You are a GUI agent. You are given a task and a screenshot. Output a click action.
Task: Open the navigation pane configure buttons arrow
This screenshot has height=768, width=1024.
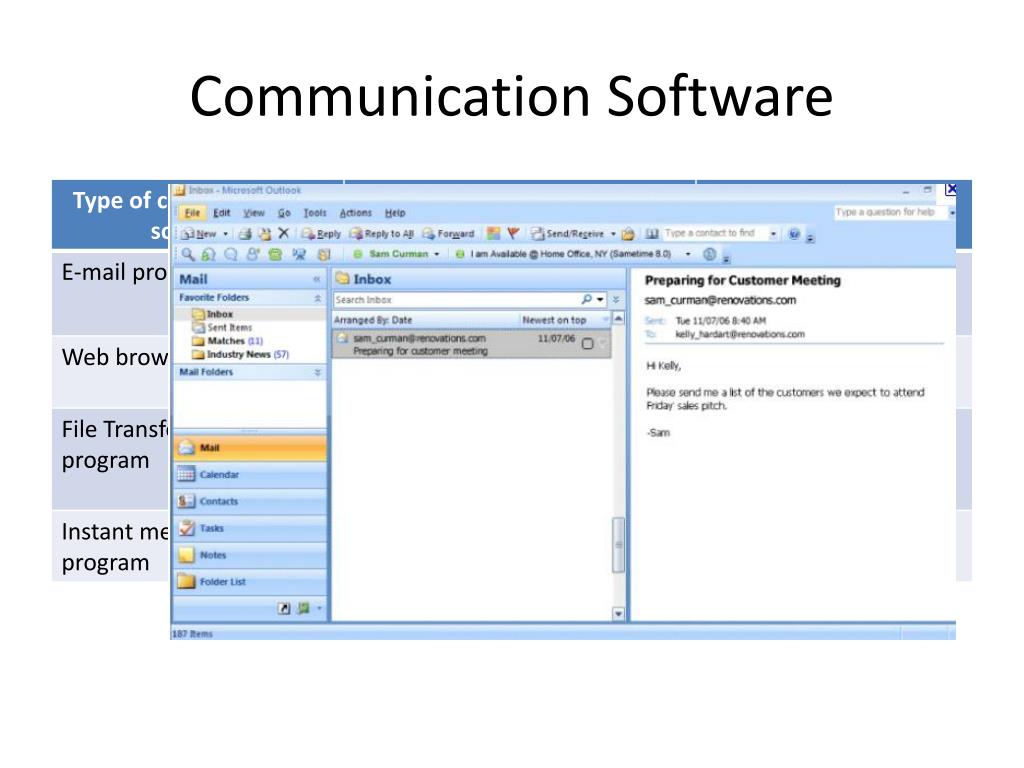319,609
